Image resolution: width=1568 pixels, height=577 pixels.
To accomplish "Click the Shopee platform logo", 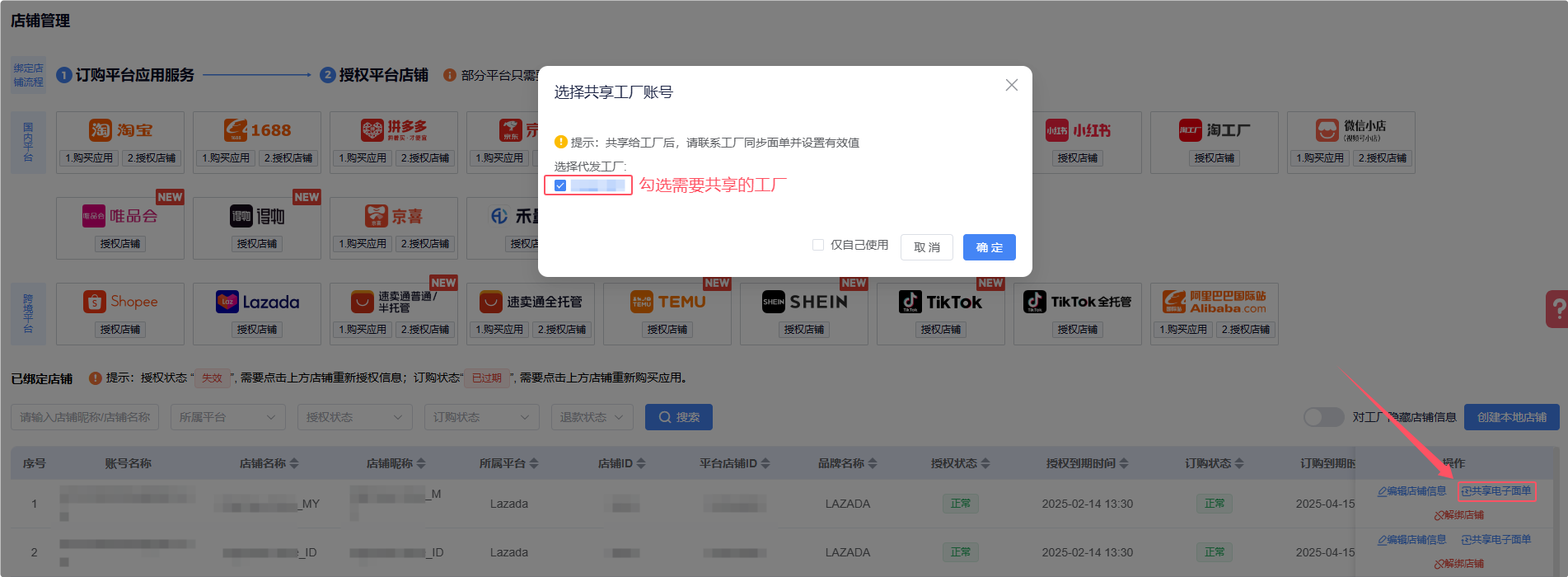I will click(120, 302).
